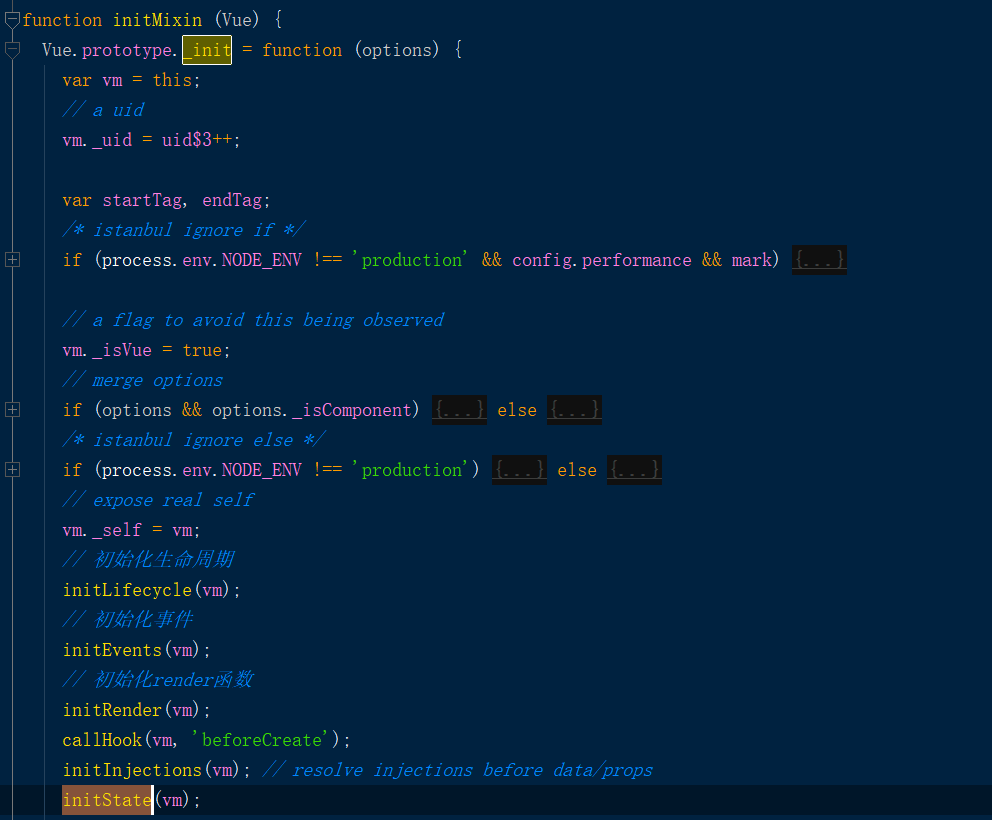The height and width of the screenshot is (820, 992).
Task: Open collapsed else block on _isComponent line
Action: tap(574, 410)
